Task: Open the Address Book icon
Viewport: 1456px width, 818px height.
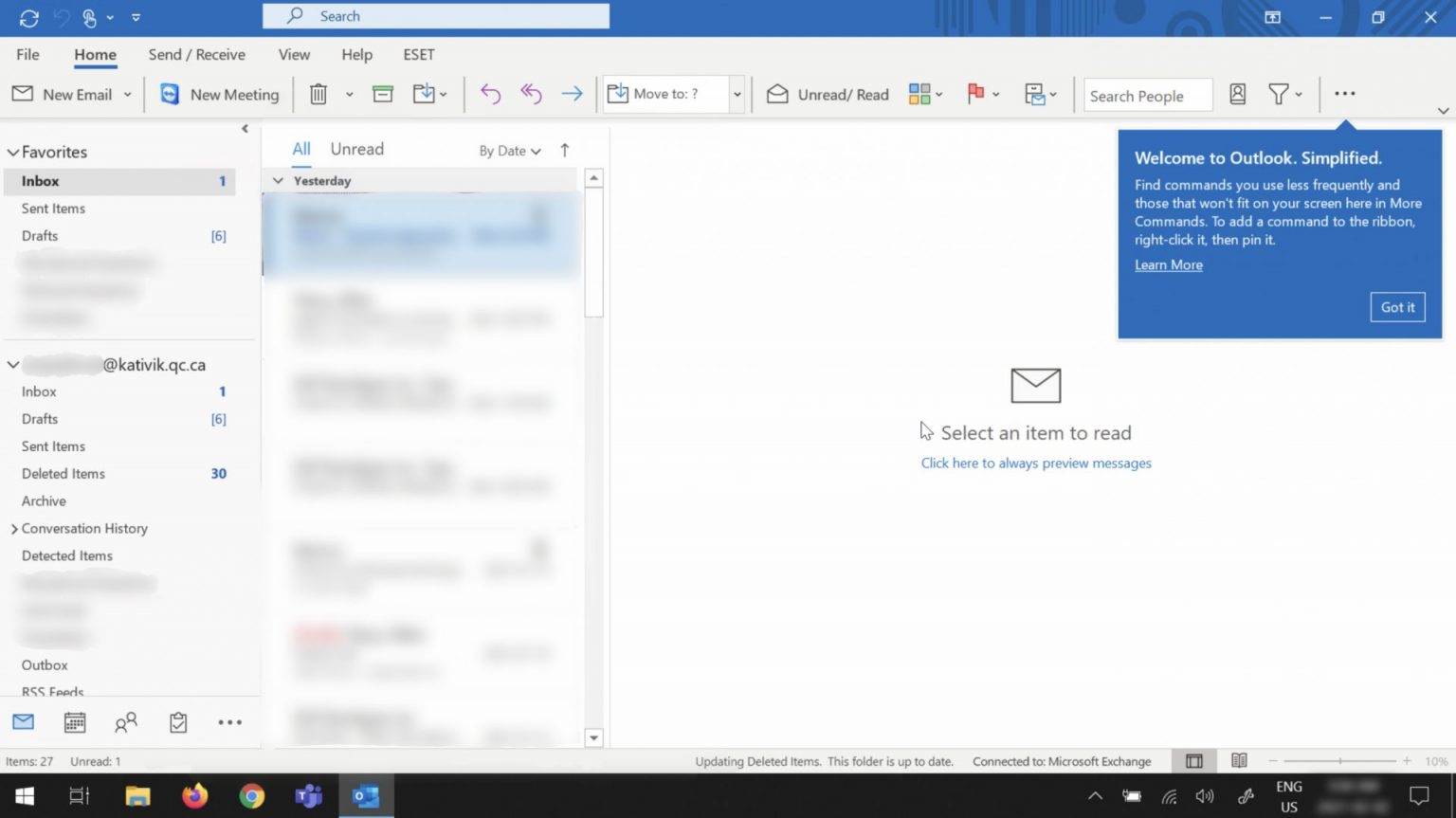Action: (x=1237, y=94)
